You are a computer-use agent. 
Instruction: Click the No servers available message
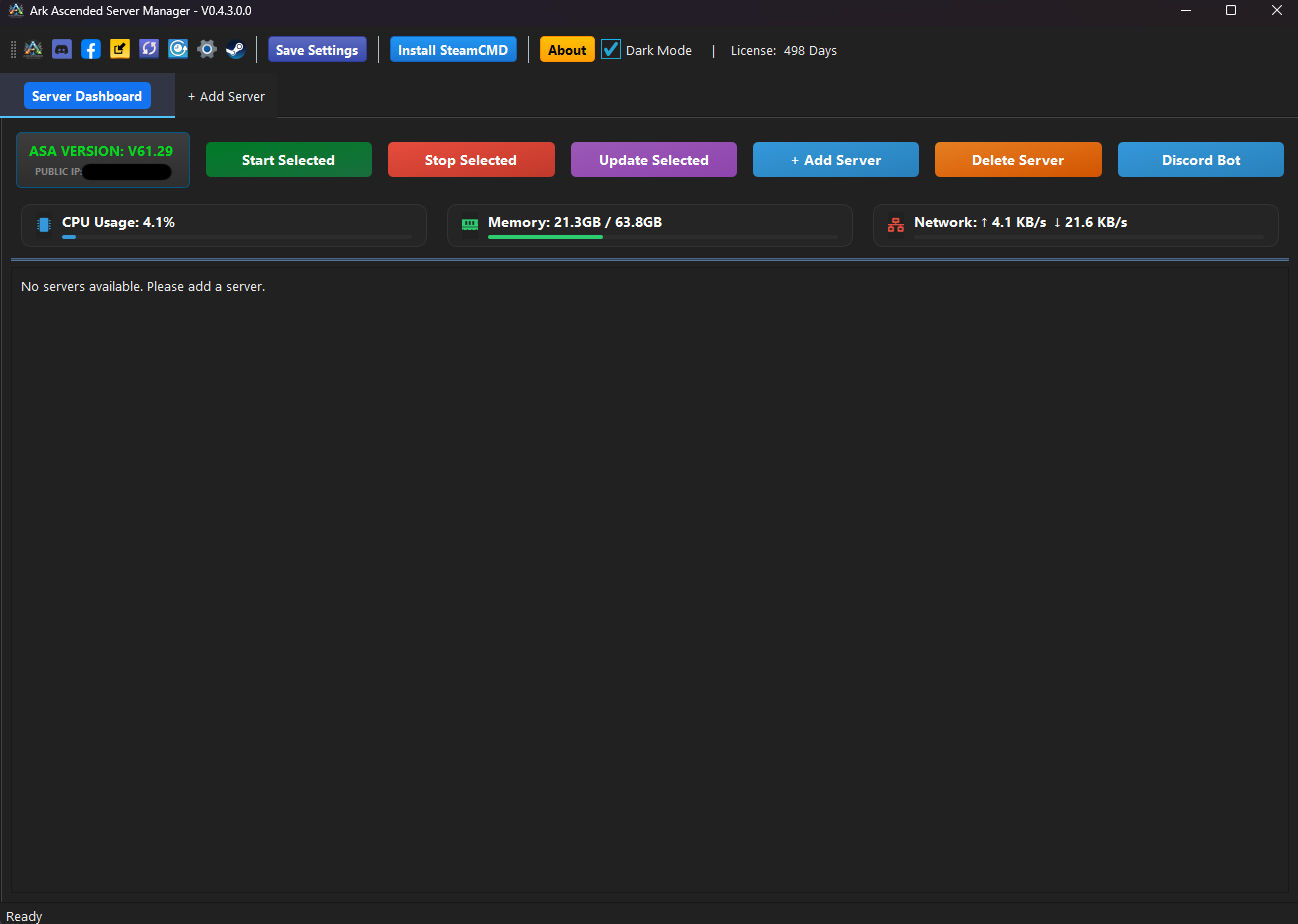(143, 286)
